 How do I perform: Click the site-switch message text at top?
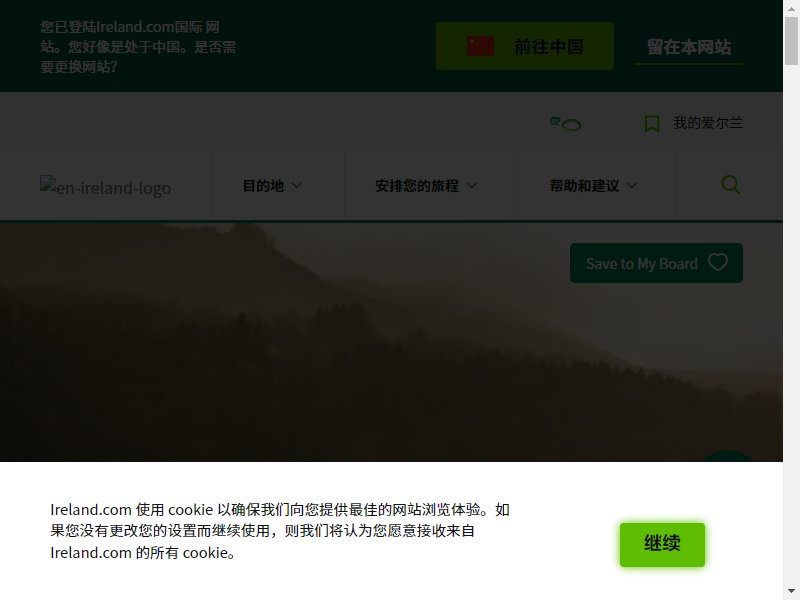tap(138, 46)
